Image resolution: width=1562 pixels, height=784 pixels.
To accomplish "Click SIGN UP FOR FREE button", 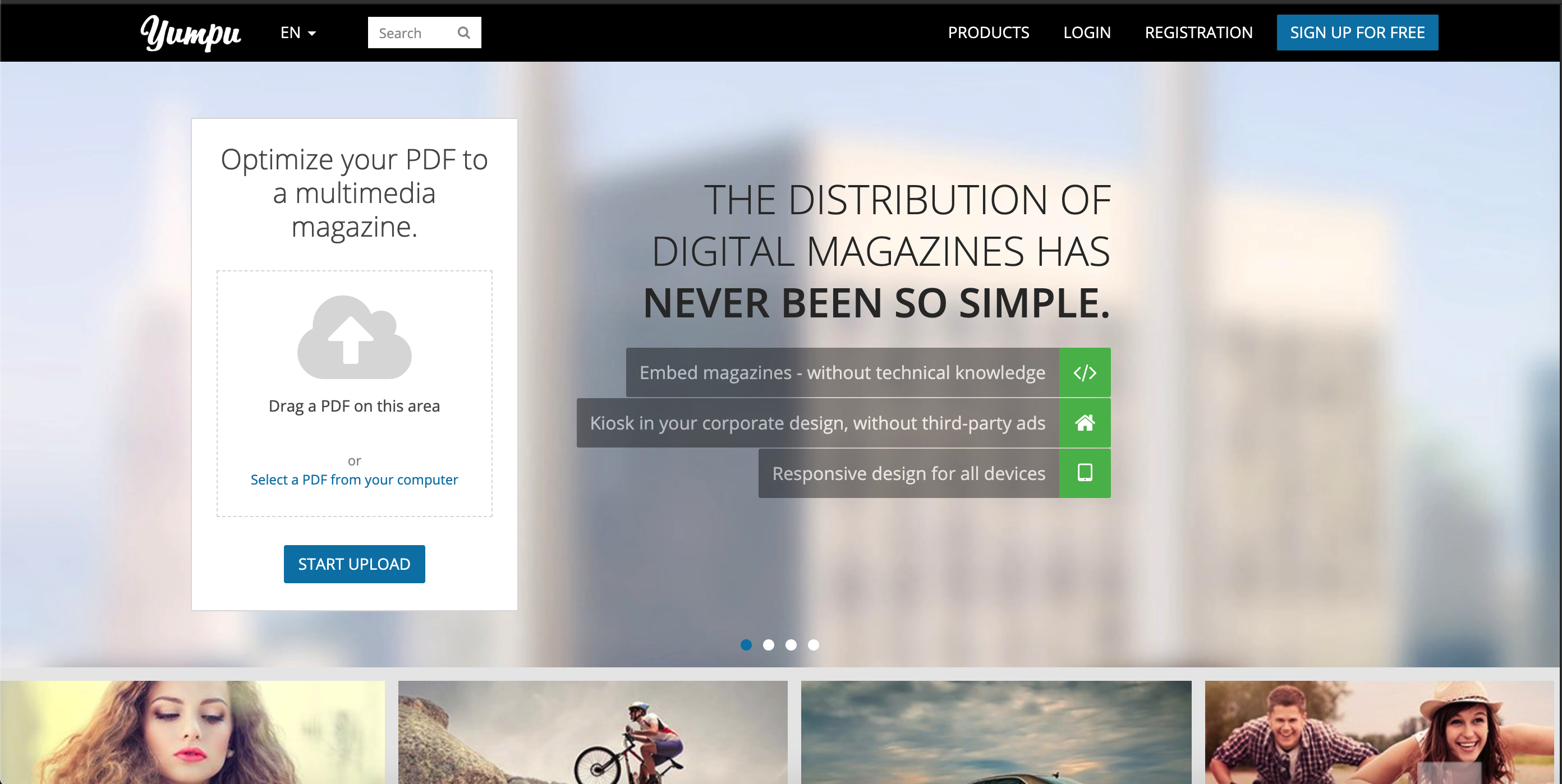I will pos(1357,33).
